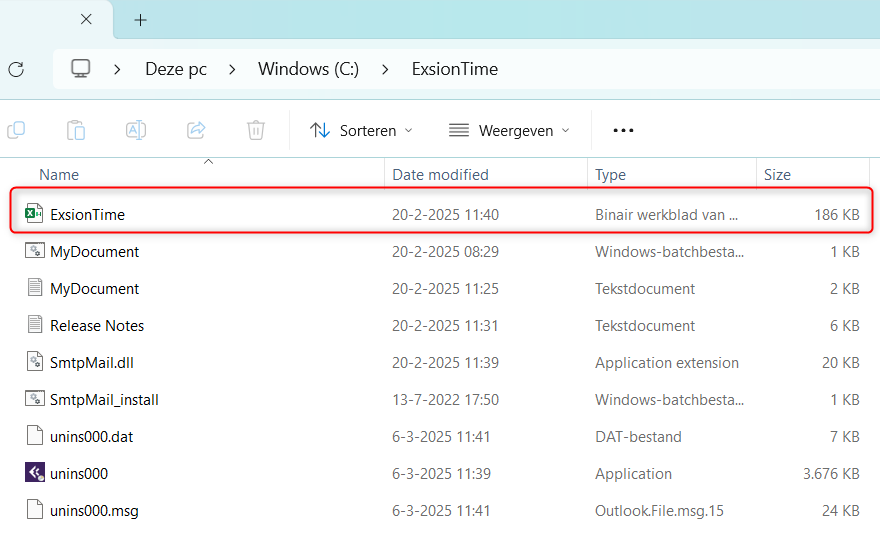Click the Copy toolbar icon
This screenshot has width=880, height=556.
click(16, 130)
